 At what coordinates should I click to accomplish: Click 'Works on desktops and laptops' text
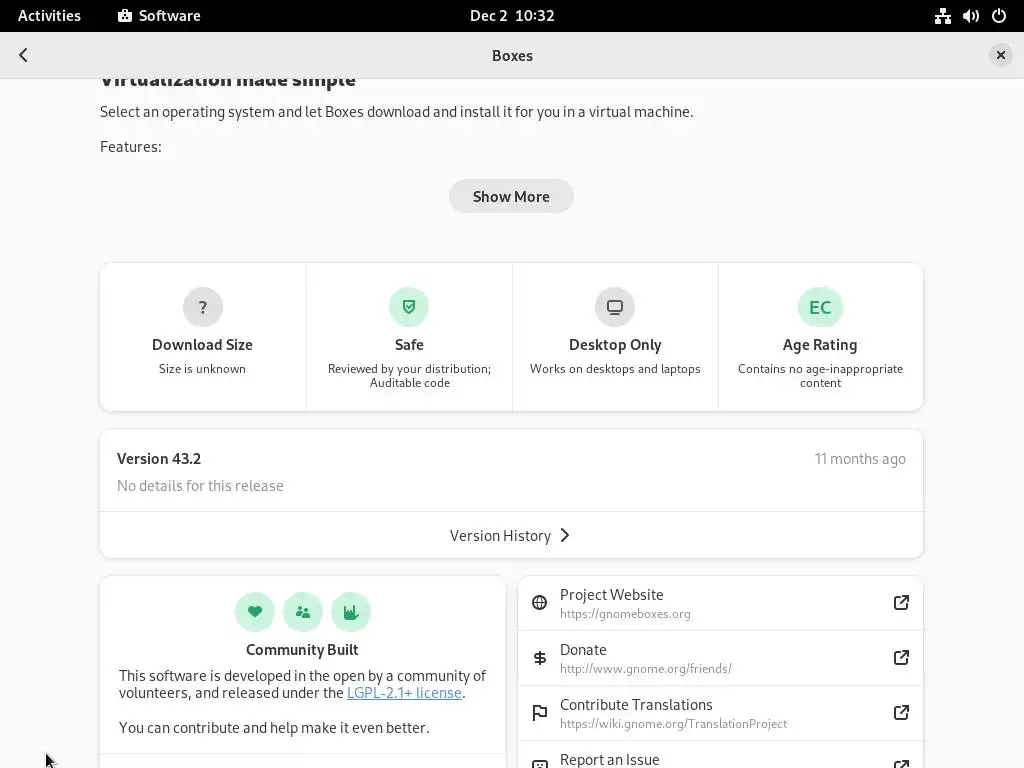(615, 369)
